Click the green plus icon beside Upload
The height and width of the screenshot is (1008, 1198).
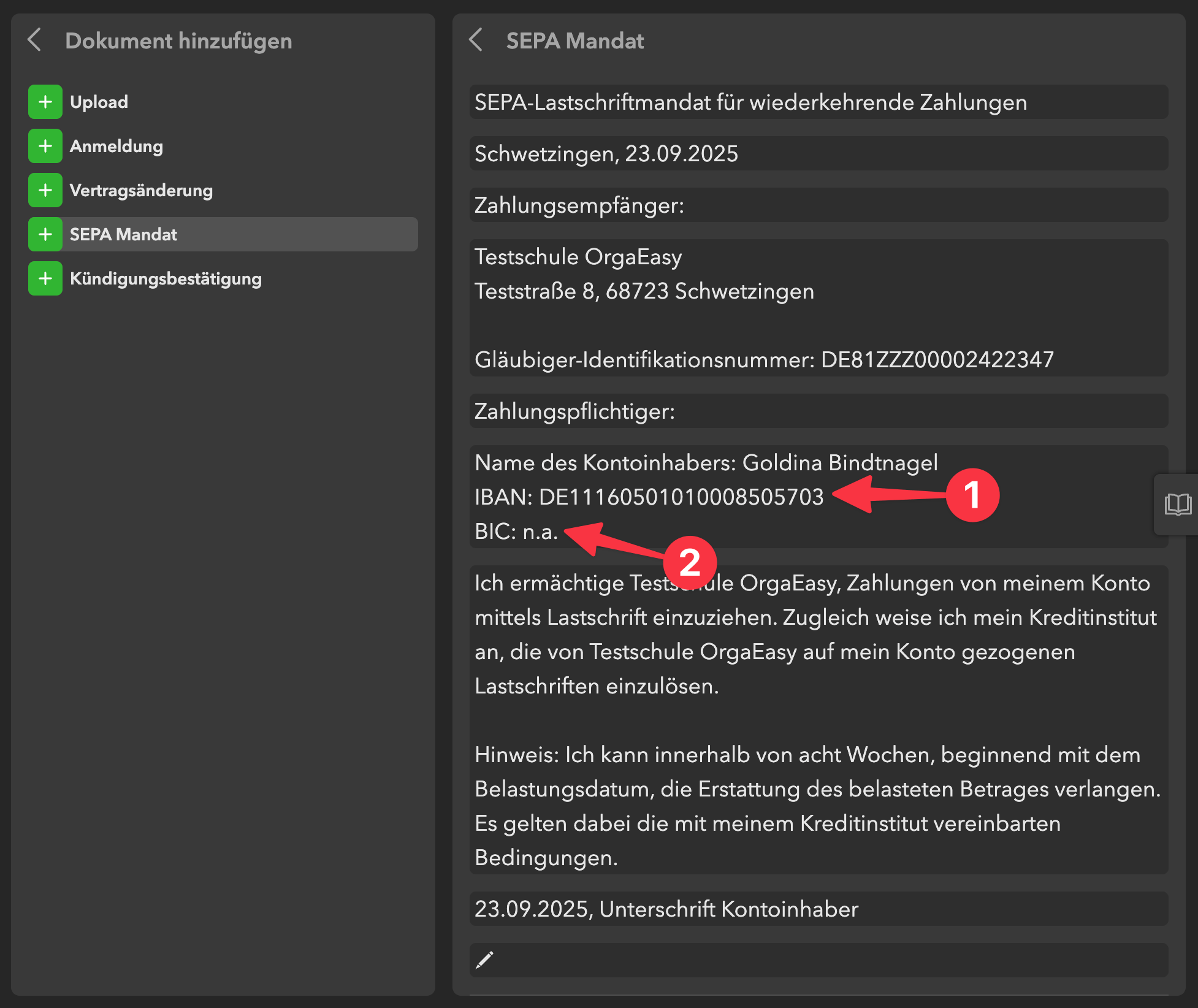[x=45, y=102]
